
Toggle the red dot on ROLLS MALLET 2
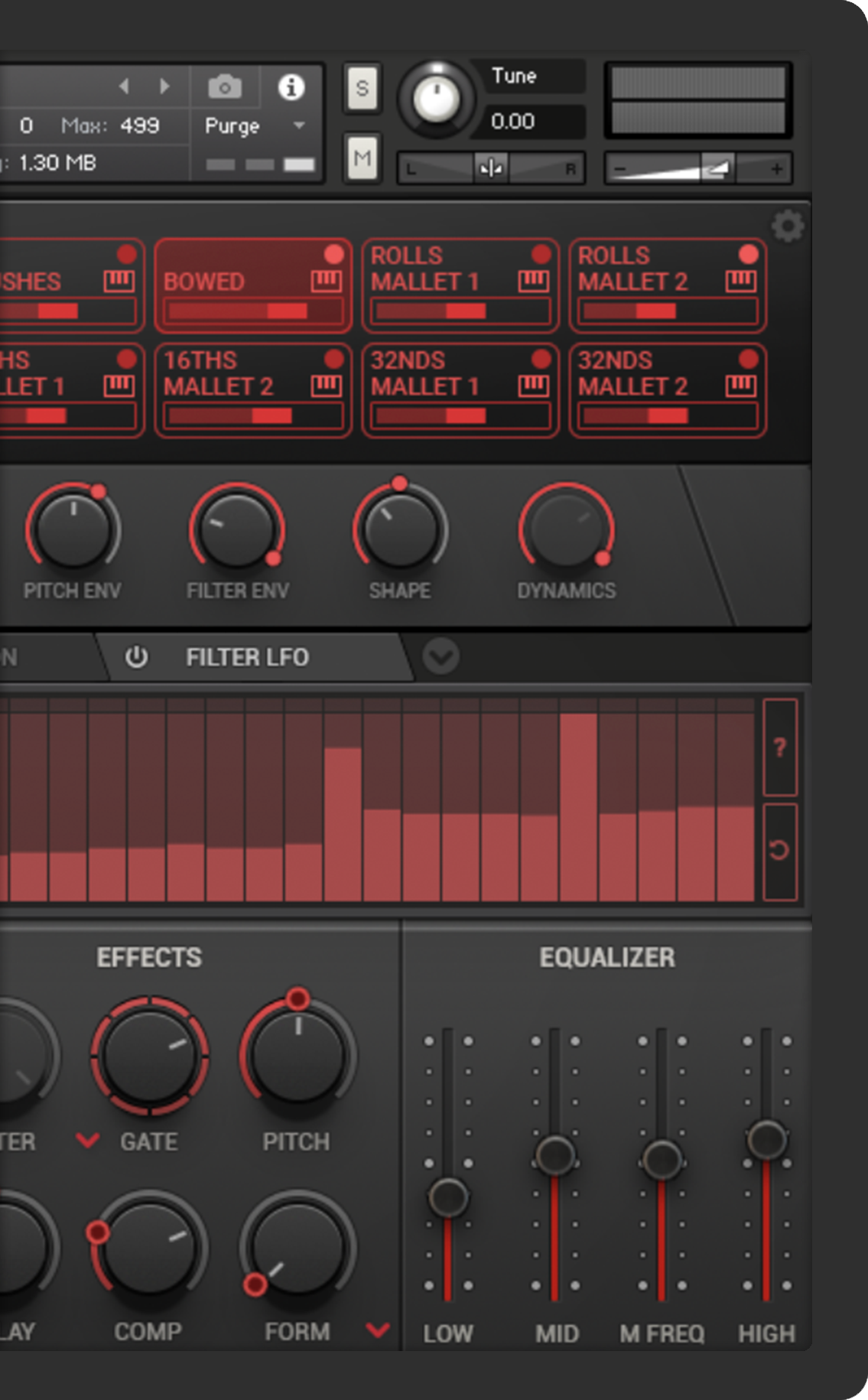[x=749, y=254]
